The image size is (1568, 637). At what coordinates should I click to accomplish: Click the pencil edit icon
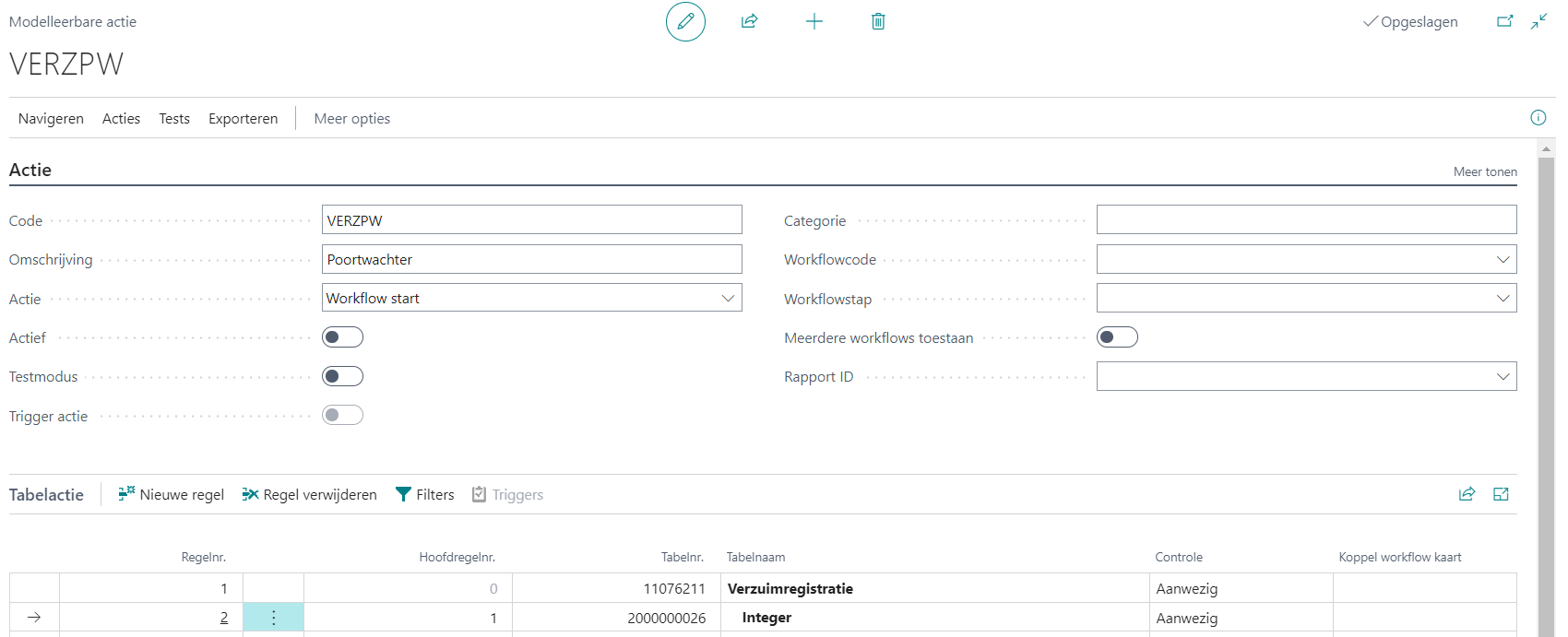685,21
